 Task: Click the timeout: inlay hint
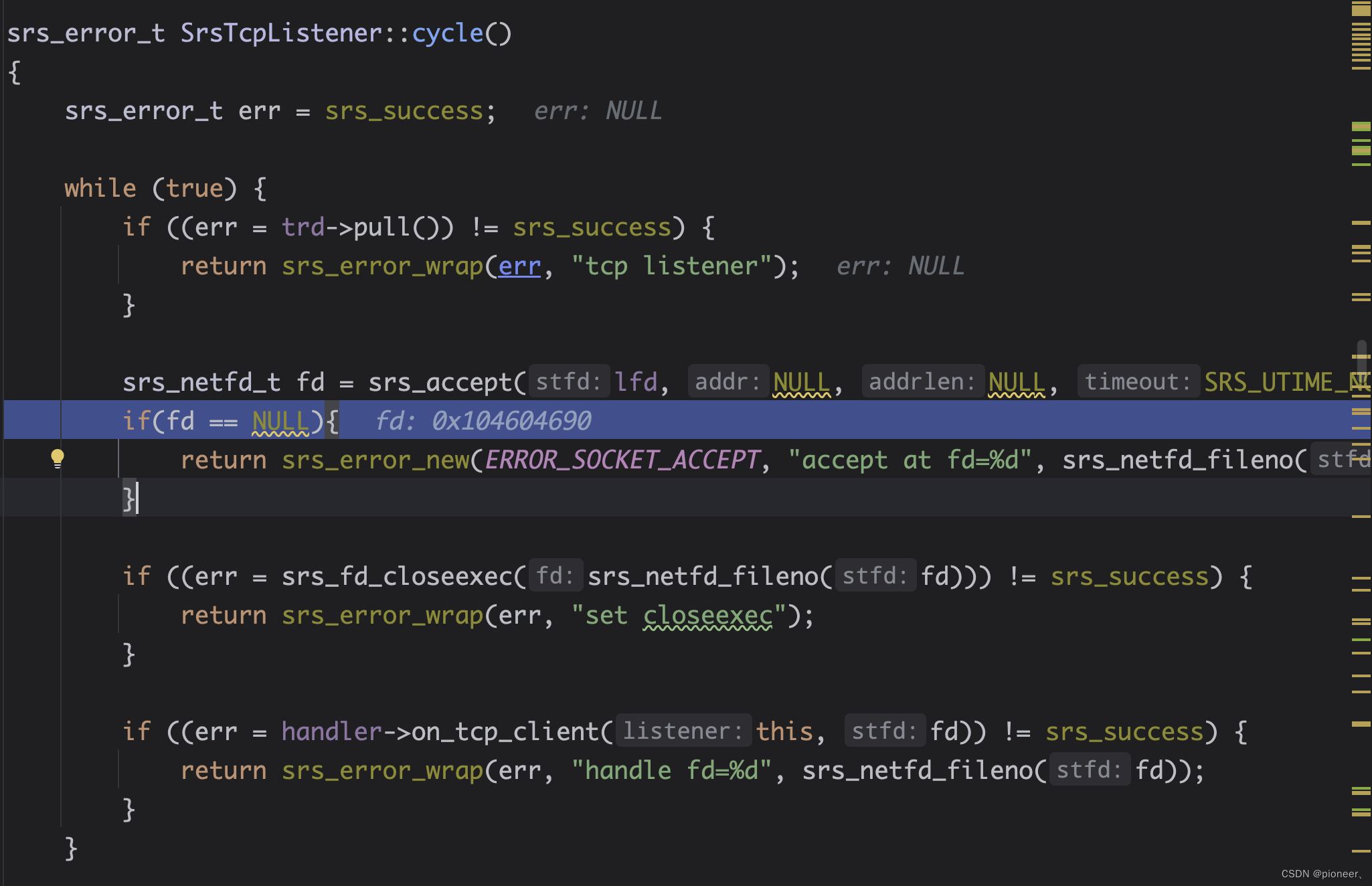click(x=1138, y=381)
